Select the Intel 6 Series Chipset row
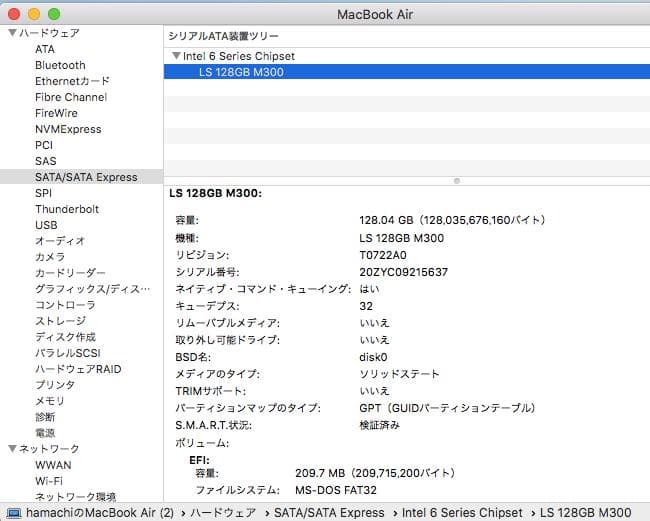The image size is (650, 521). click(x=407, y=56)
